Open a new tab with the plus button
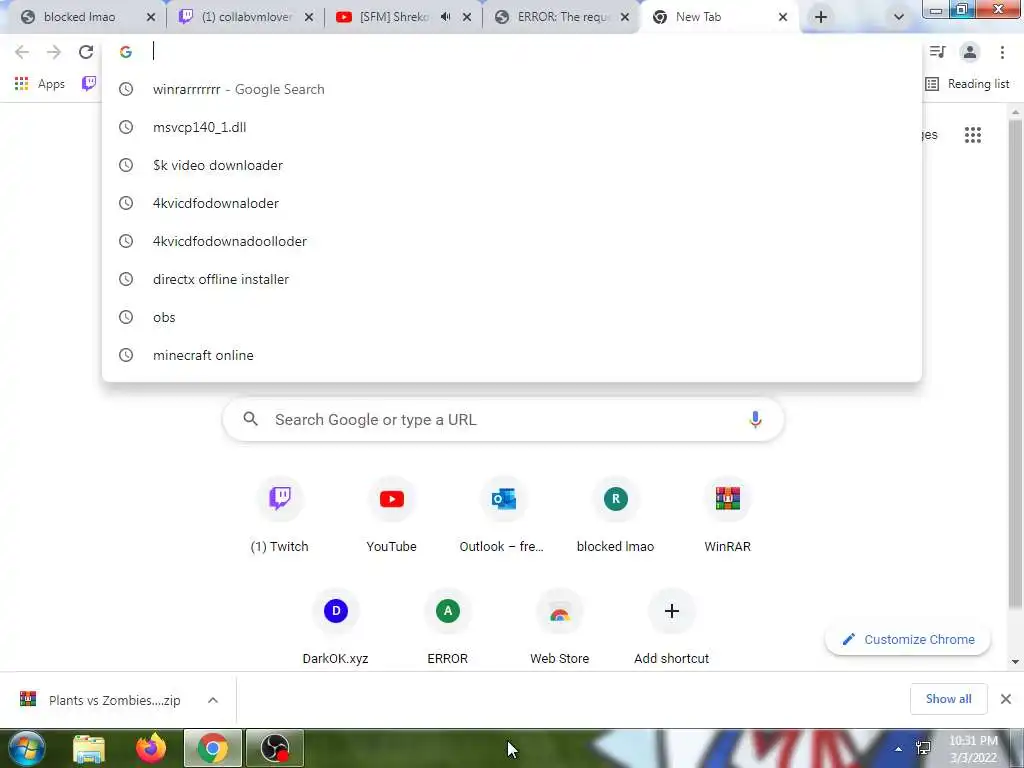Image resolution: width=1024 pixels, height=768 pixels. click(x=821, y=17)
